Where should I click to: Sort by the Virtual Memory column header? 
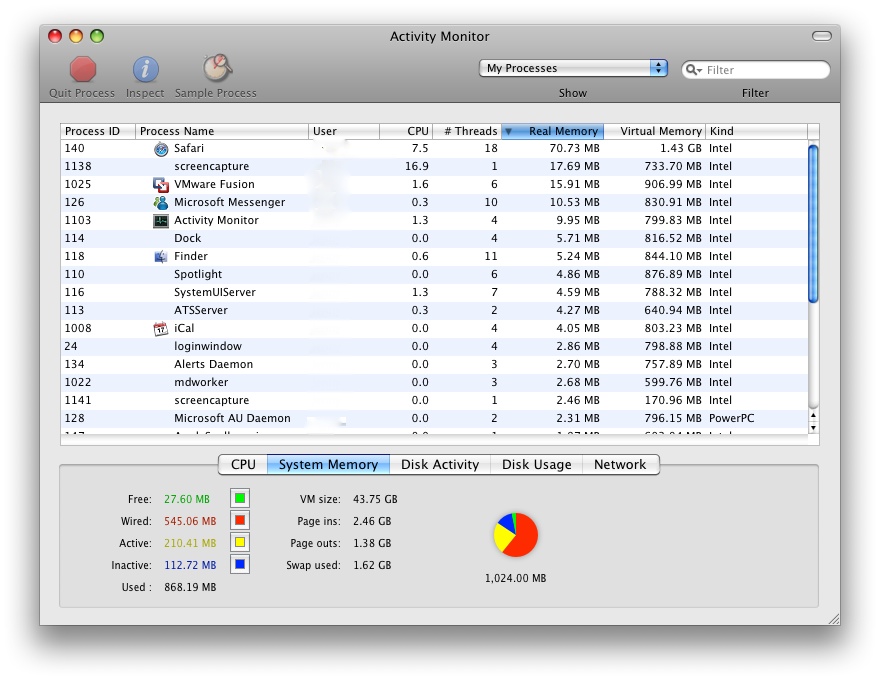[654, 131]
